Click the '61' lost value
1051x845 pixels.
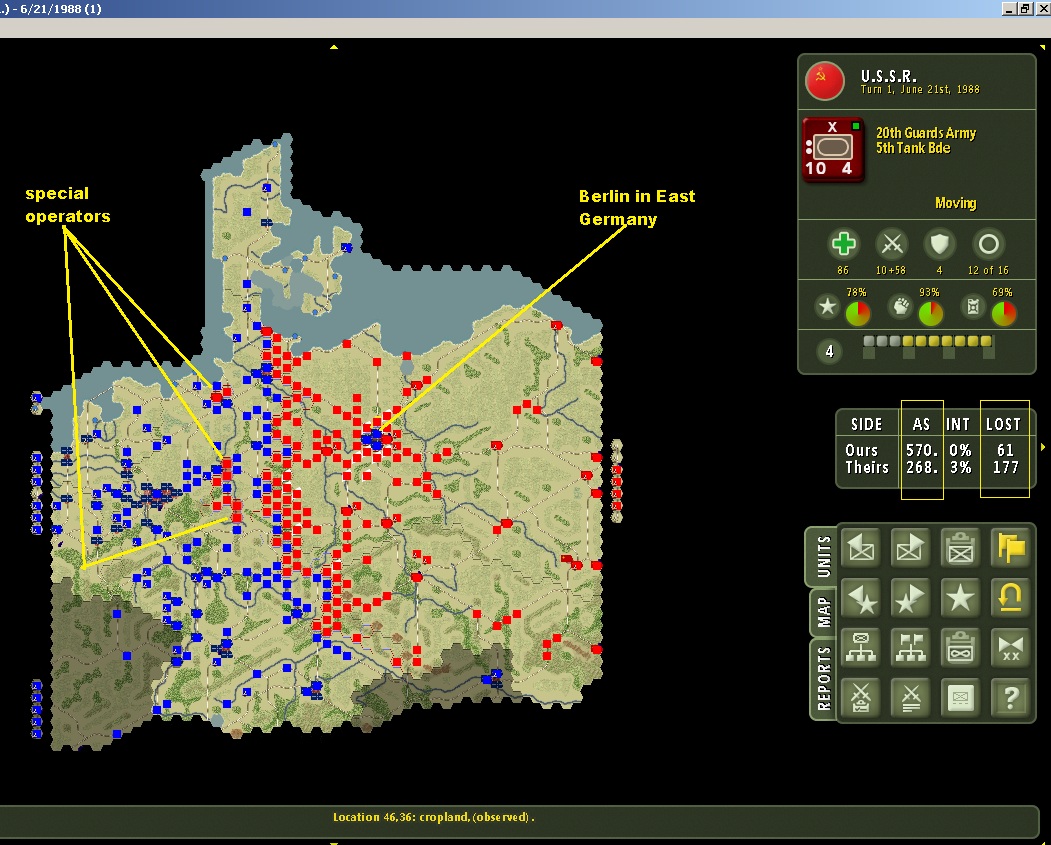(1005, 450)
